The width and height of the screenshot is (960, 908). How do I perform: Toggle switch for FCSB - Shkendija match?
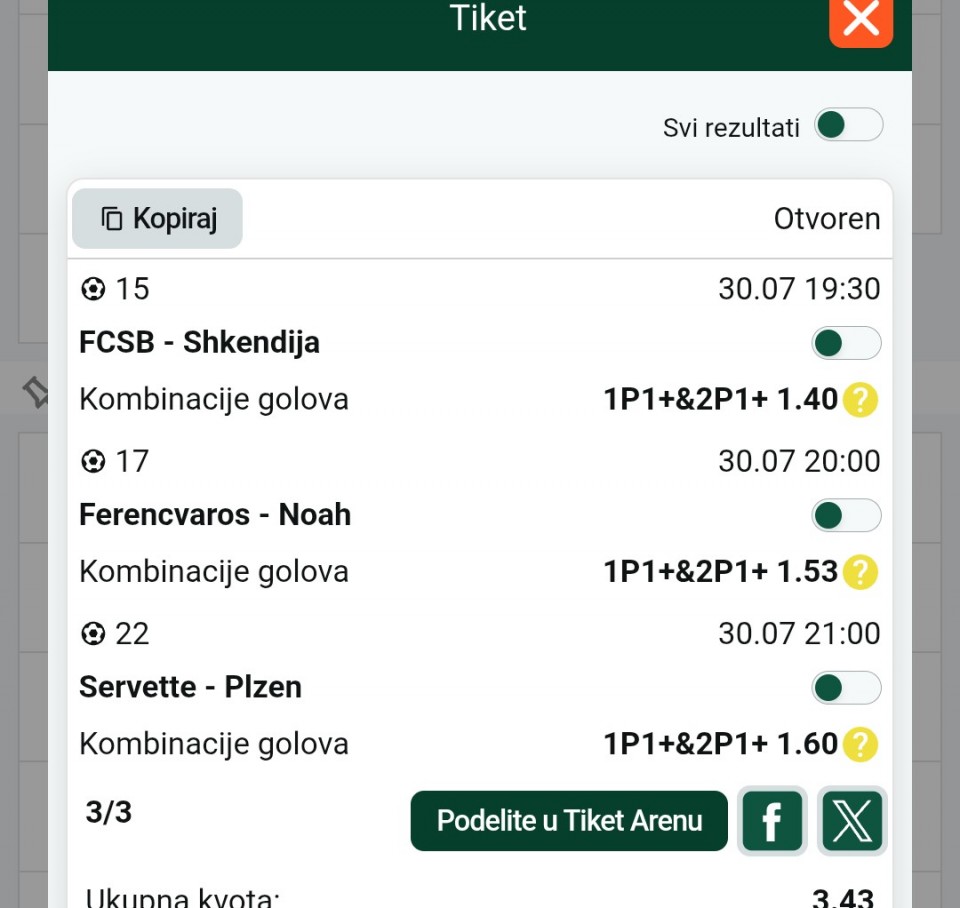(x=846, y=343)
